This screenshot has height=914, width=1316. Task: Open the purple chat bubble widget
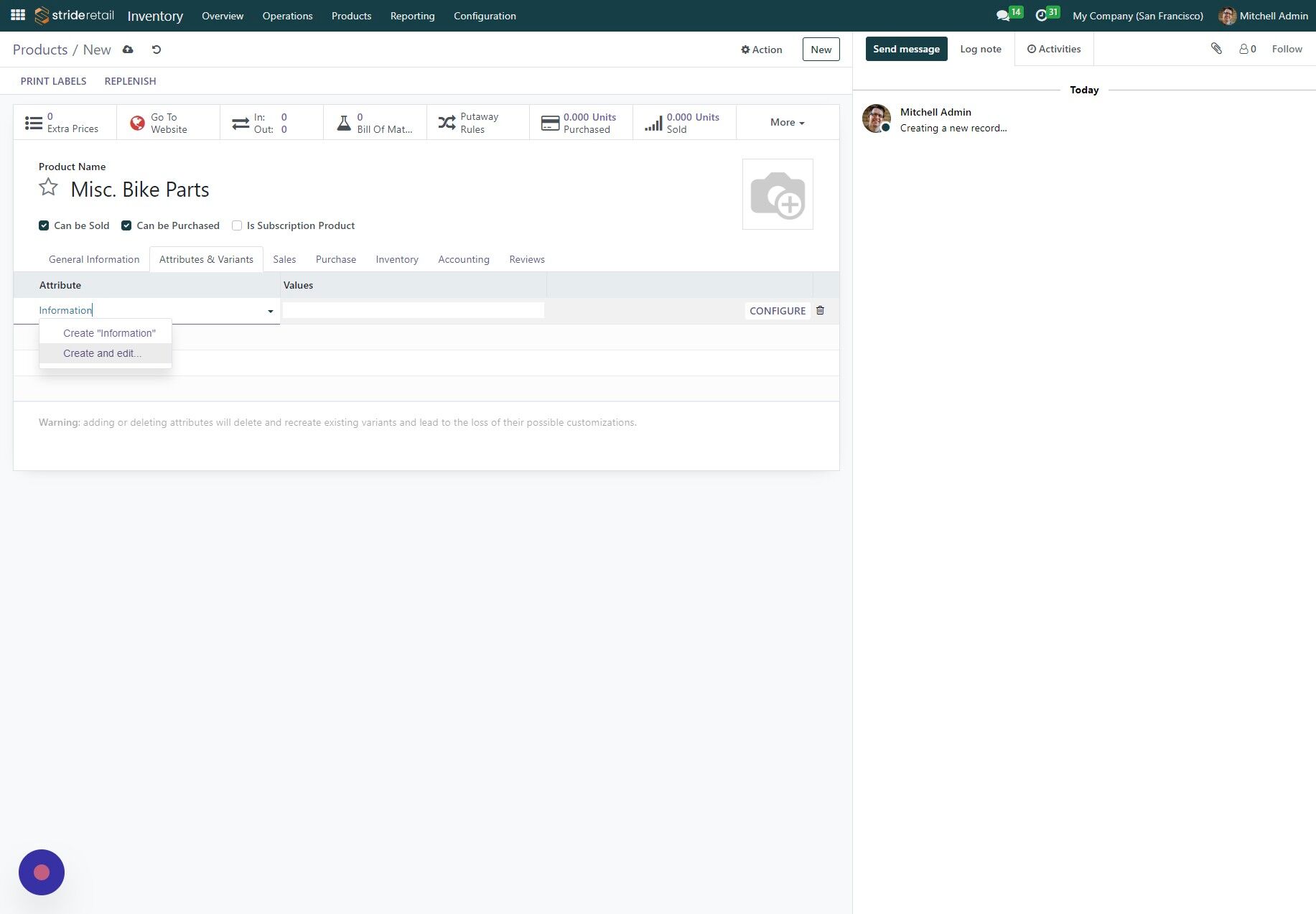tap(42, 872)
